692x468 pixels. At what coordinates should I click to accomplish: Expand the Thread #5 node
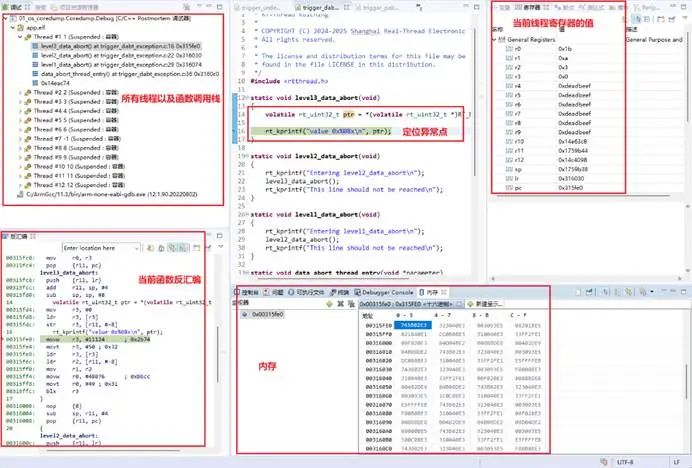[x=20, y=120]
